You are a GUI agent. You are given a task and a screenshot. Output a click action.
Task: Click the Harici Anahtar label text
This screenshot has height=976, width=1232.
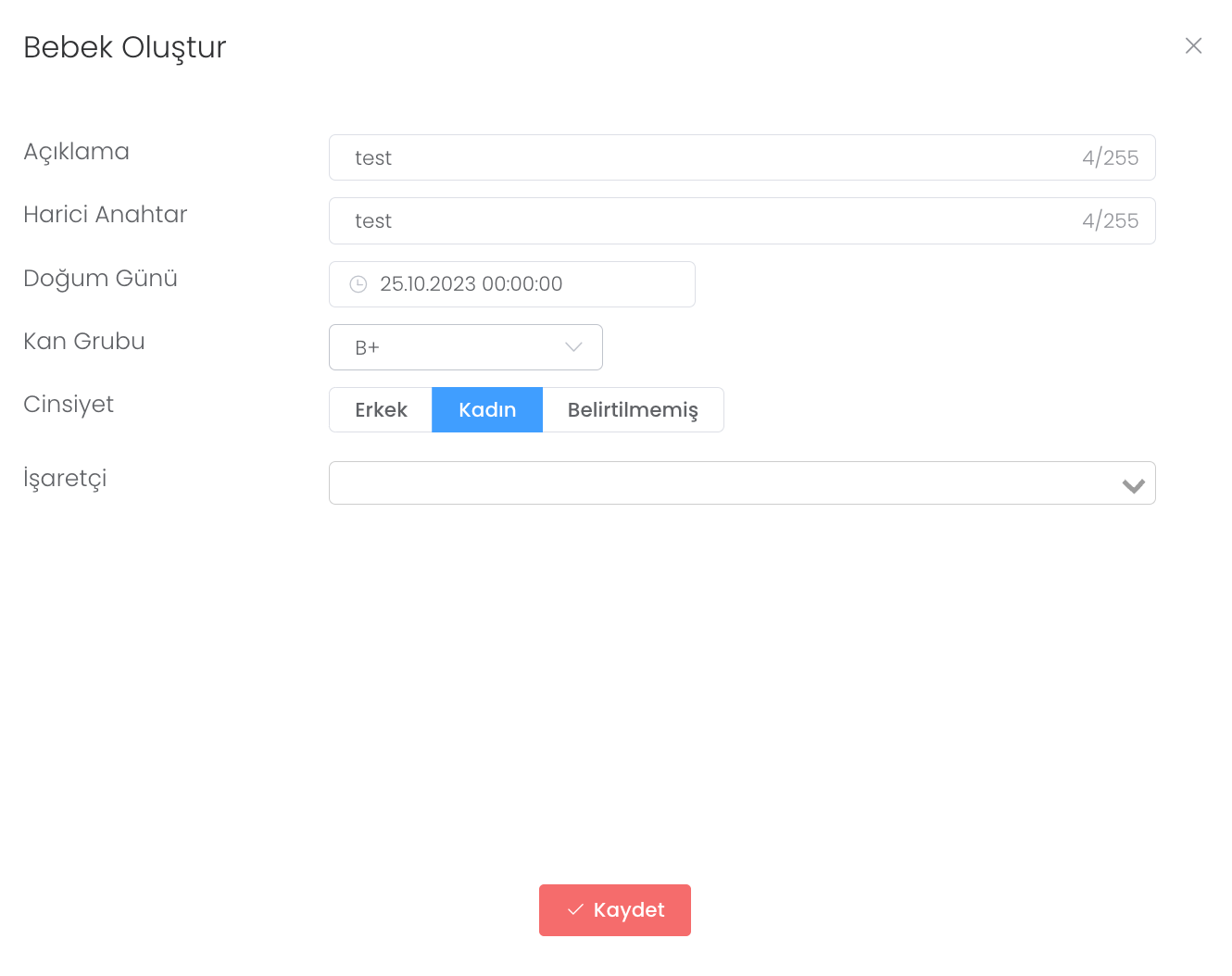tap(105, 215)
